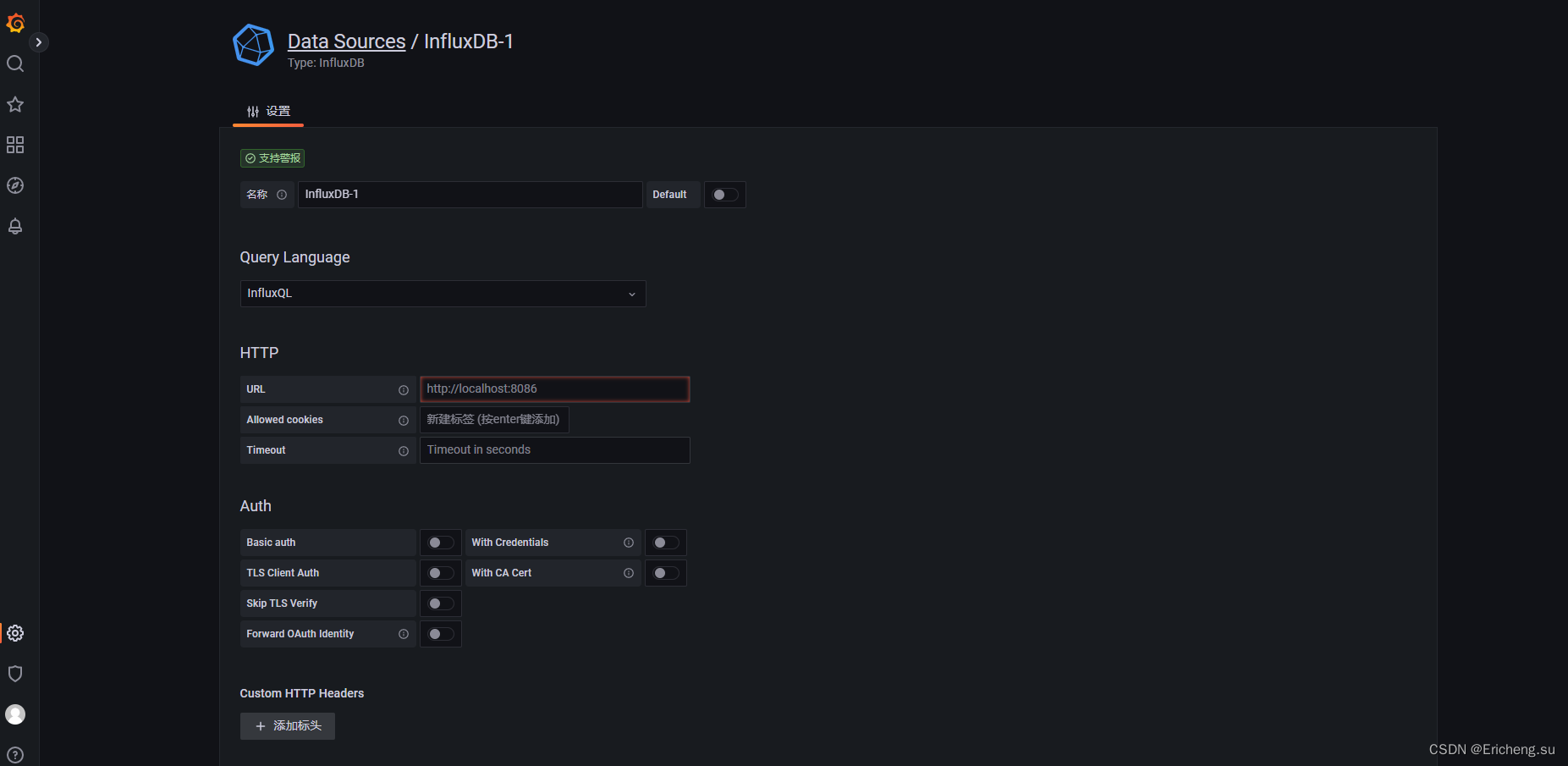Viewport: 1568px width, 766px height.
Task: Enable the Skip TLS Verify switch
Action: point(441,603)
